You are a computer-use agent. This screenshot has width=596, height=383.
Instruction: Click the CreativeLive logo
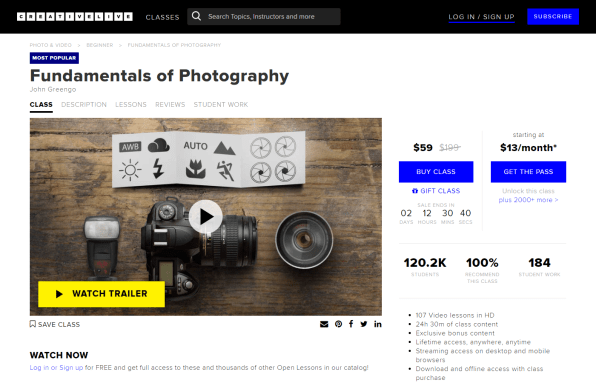click(x=75, y=17)
